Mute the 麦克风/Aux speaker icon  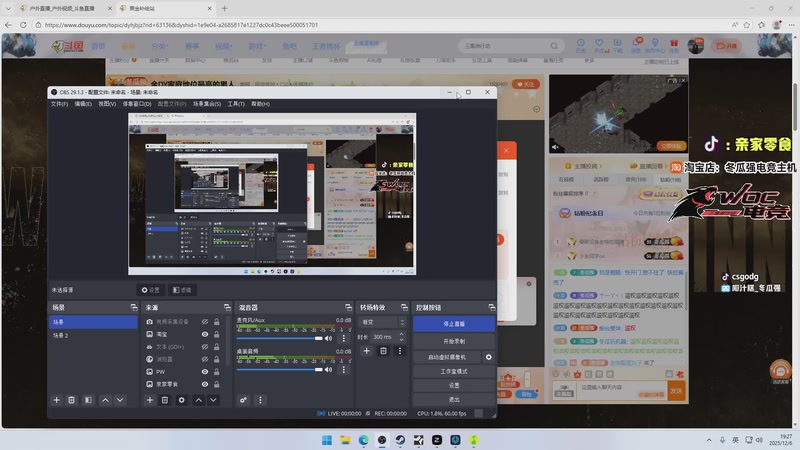329,338
